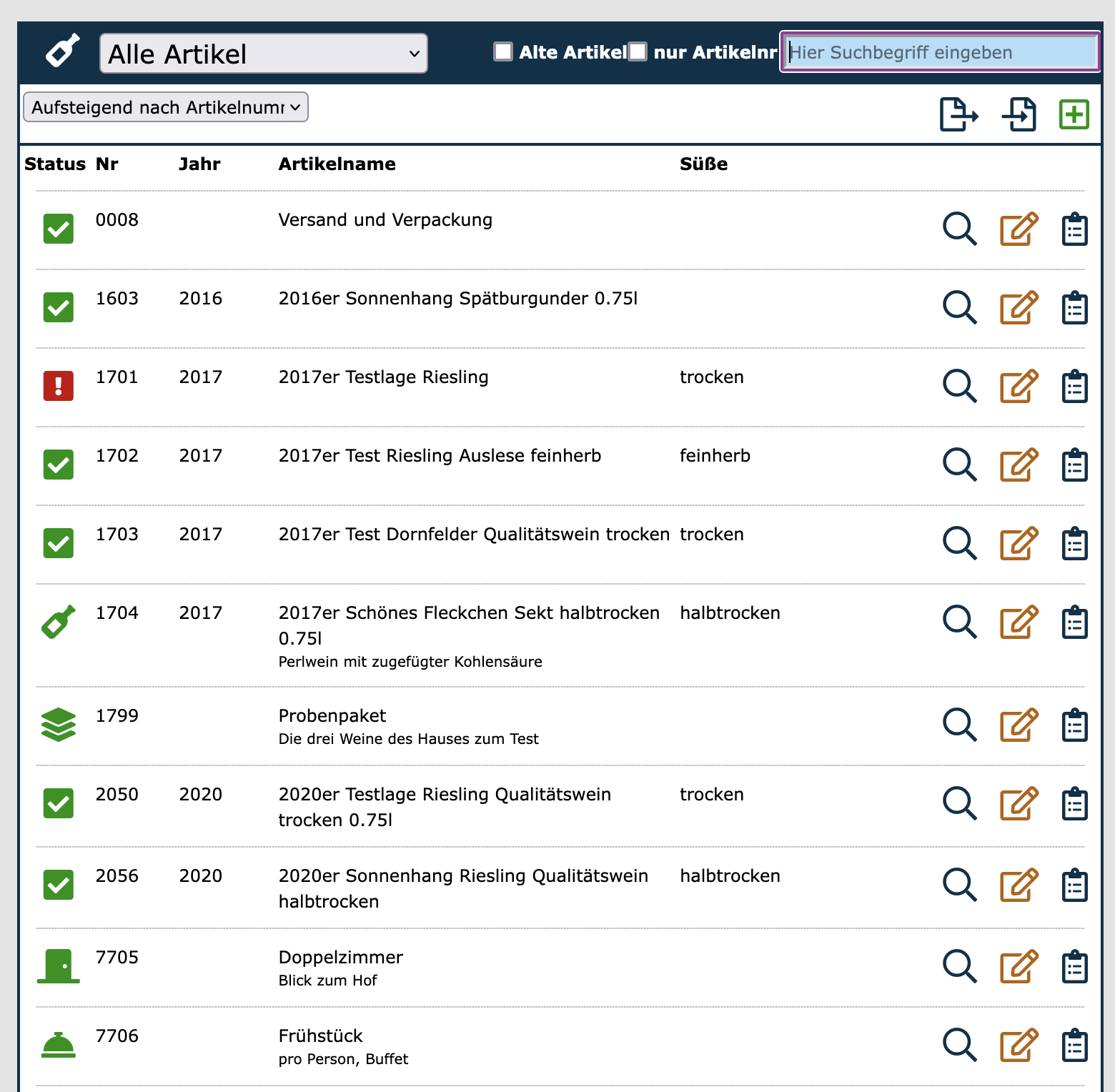Click the Jahr column header
This screenshot has height=1092, width=1115.
(x=199, y=164)
